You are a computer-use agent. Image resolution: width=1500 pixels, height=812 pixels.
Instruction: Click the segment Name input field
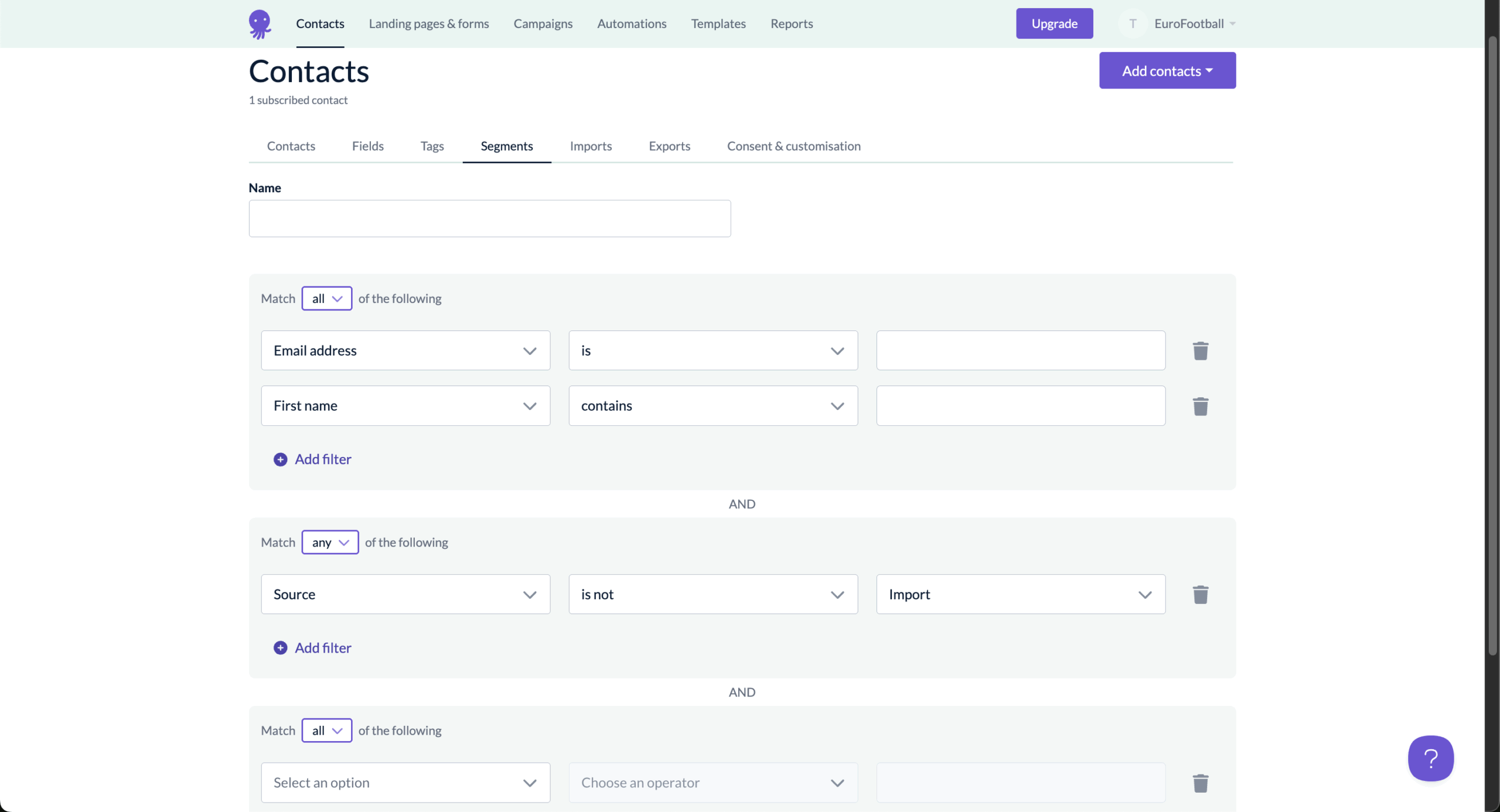coord(490,219)
